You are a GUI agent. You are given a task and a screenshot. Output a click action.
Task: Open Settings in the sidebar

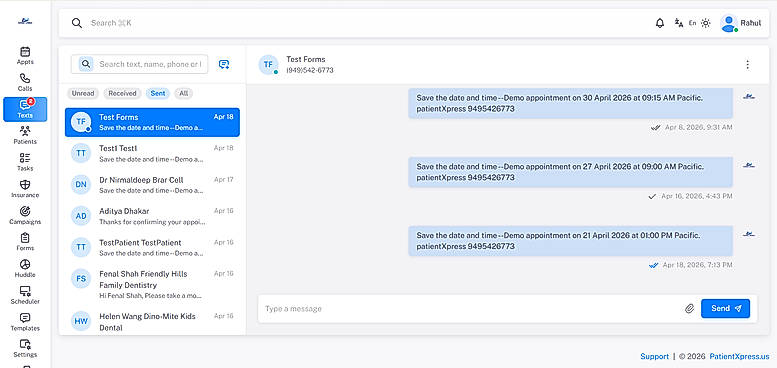[25, 349]
